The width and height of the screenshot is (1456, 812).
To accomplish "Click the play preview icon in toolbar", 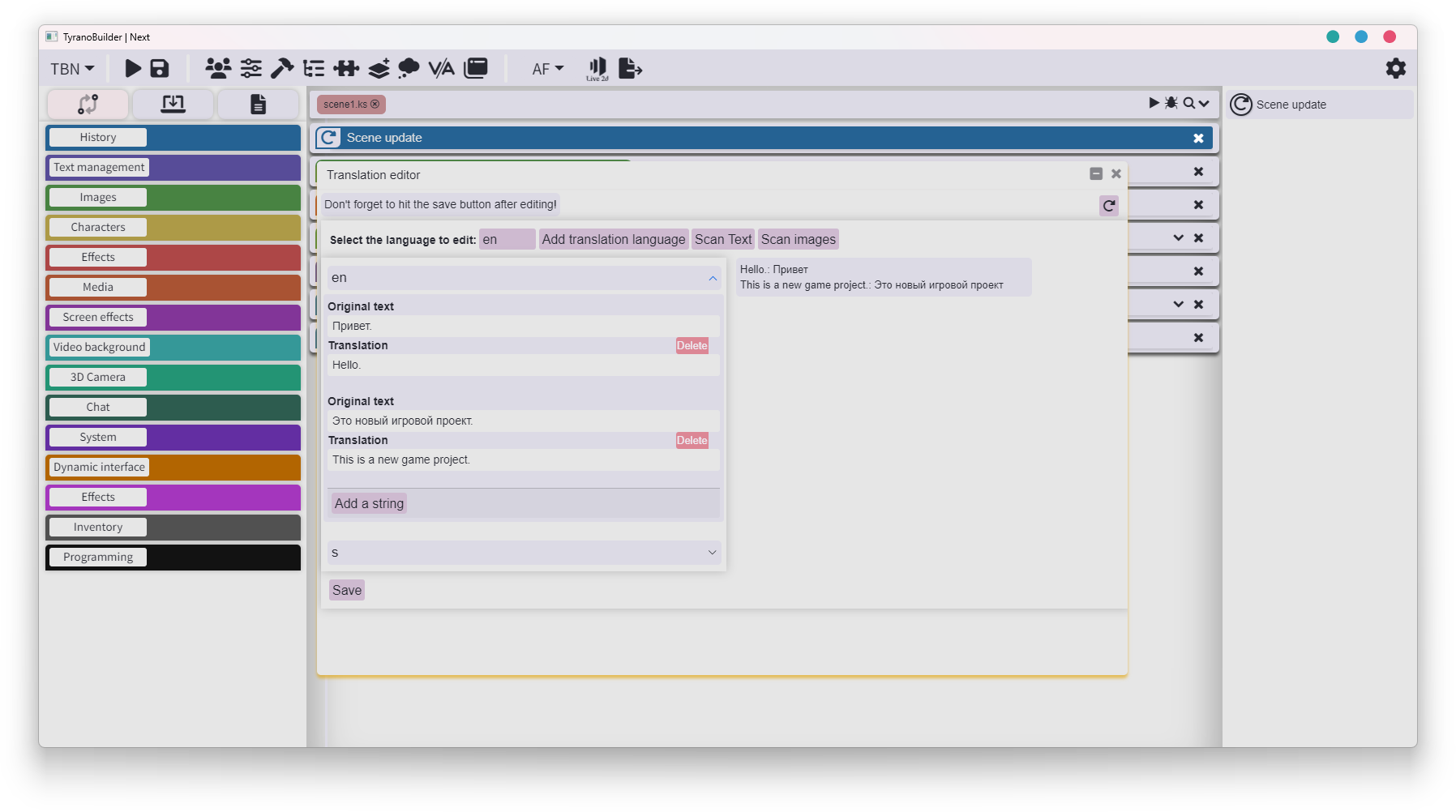I will tap(133, 69).
